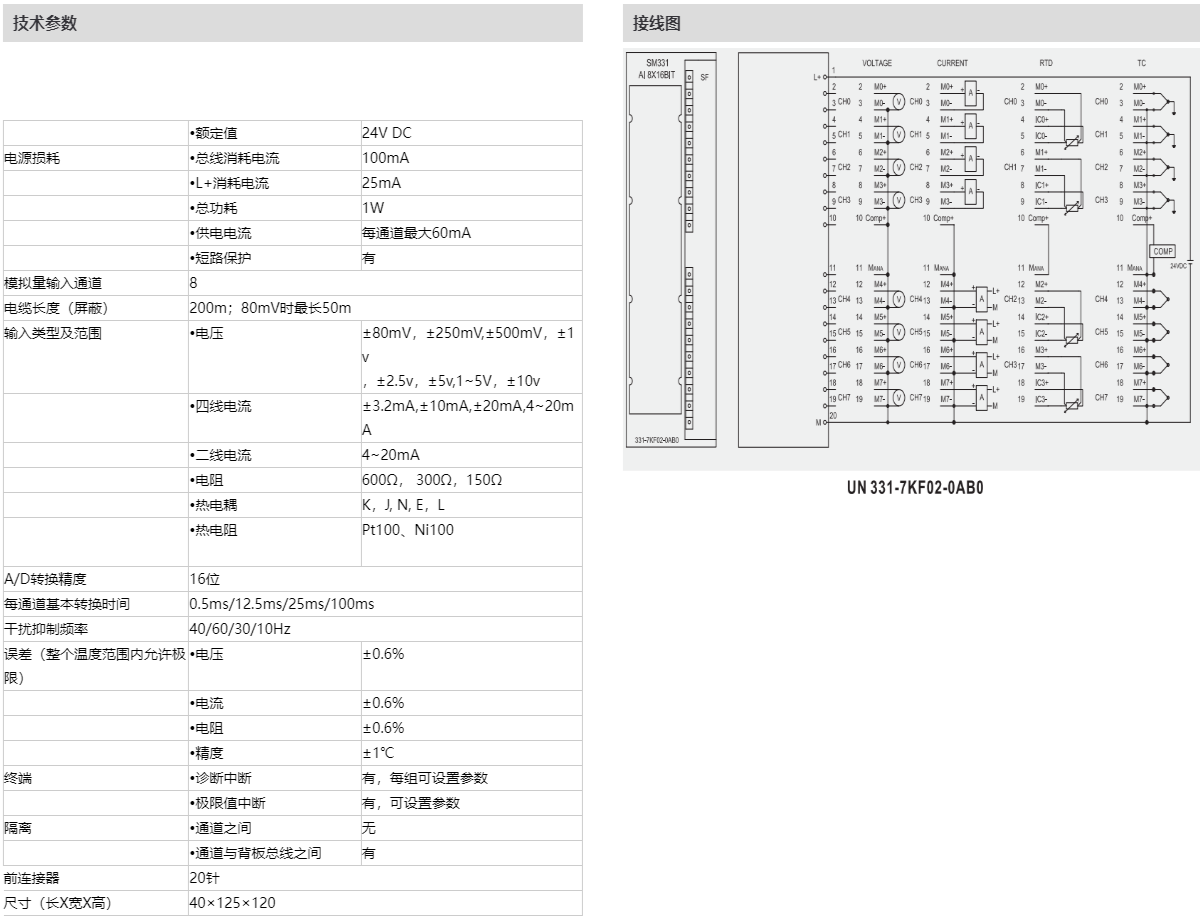
Task: Click the 24V DC rated value
Action: click(386, 133)
